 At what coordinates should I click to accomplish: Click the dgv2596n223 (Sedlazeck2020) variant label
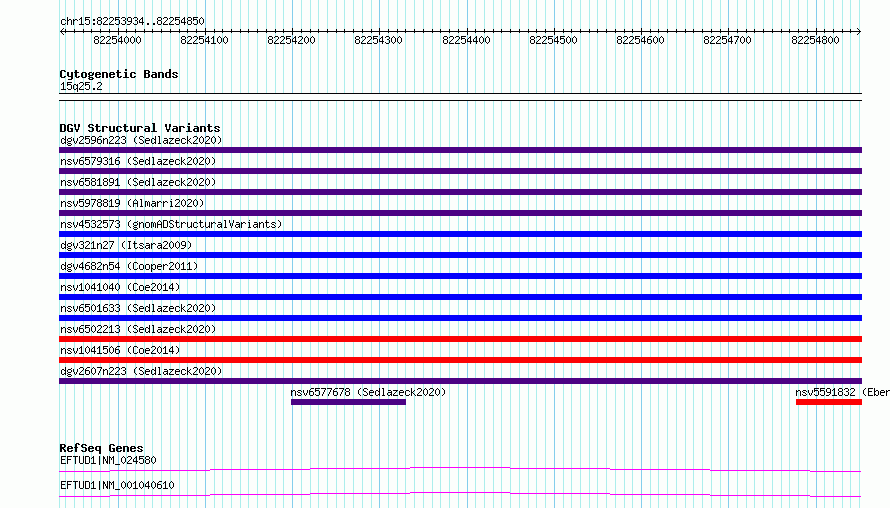click(x=141, y=140)
